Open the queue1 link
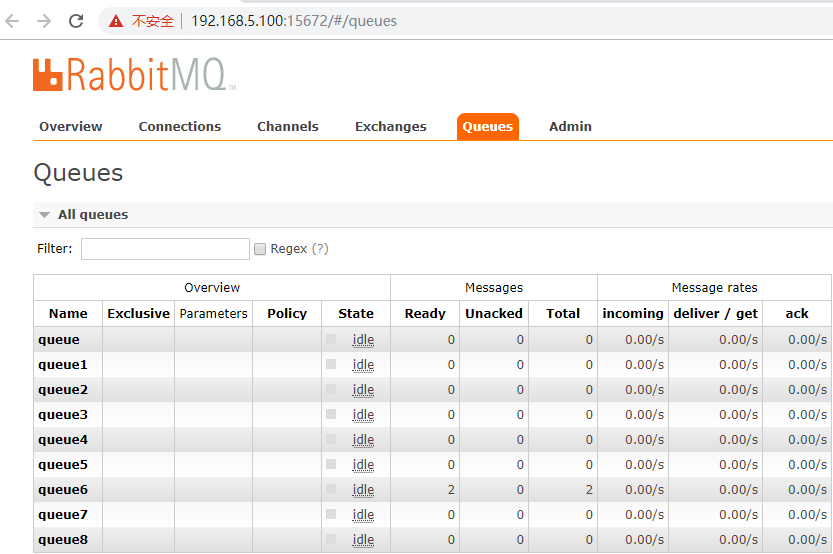 click(x=63, y=365)
